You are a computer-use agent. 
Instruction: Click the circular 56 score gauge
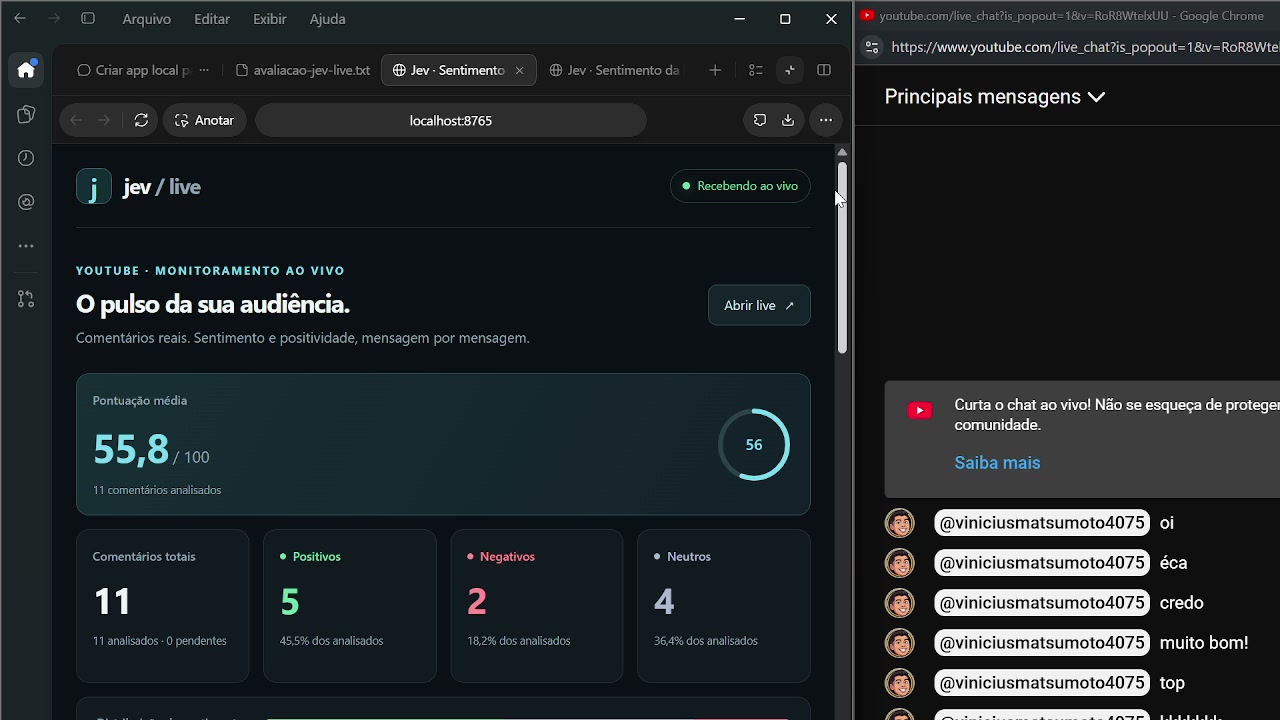(754, 445)
